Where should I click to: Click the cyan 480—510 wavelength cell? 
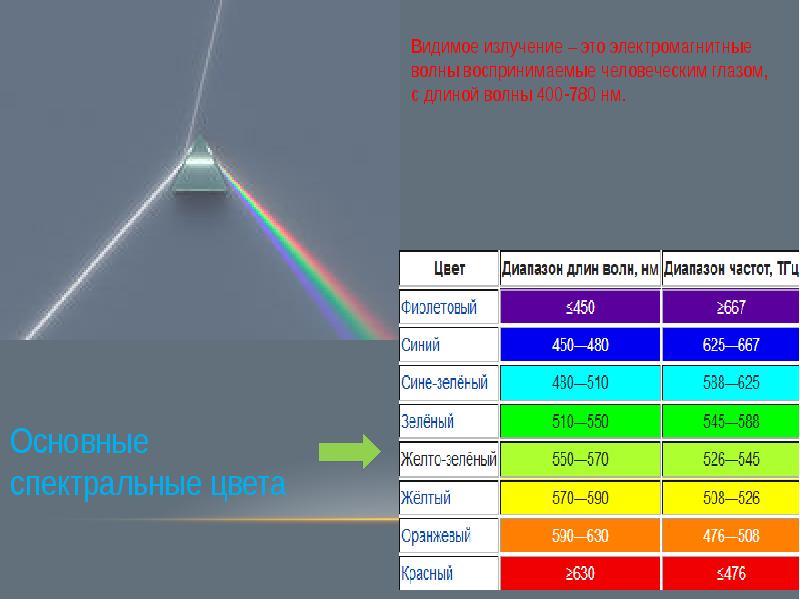[x=580, y=383]
